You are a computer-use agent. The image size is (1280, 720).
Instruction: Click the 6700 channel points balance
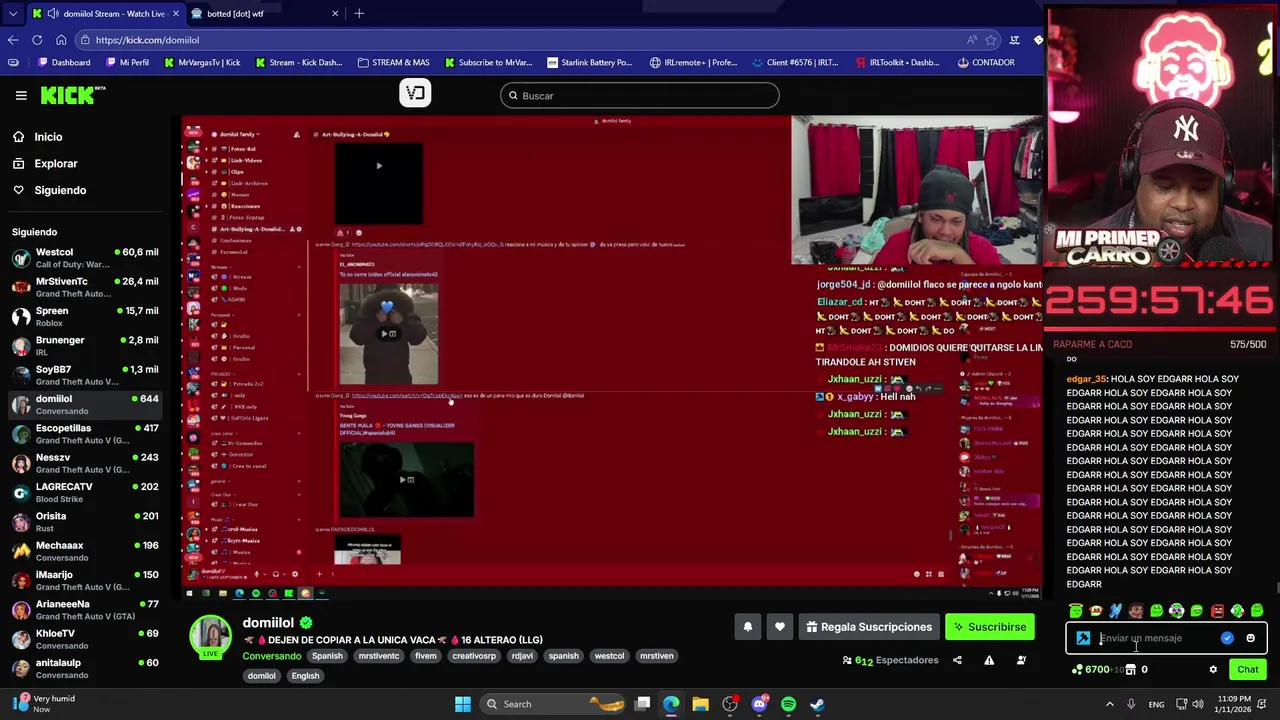point(1091,670)
